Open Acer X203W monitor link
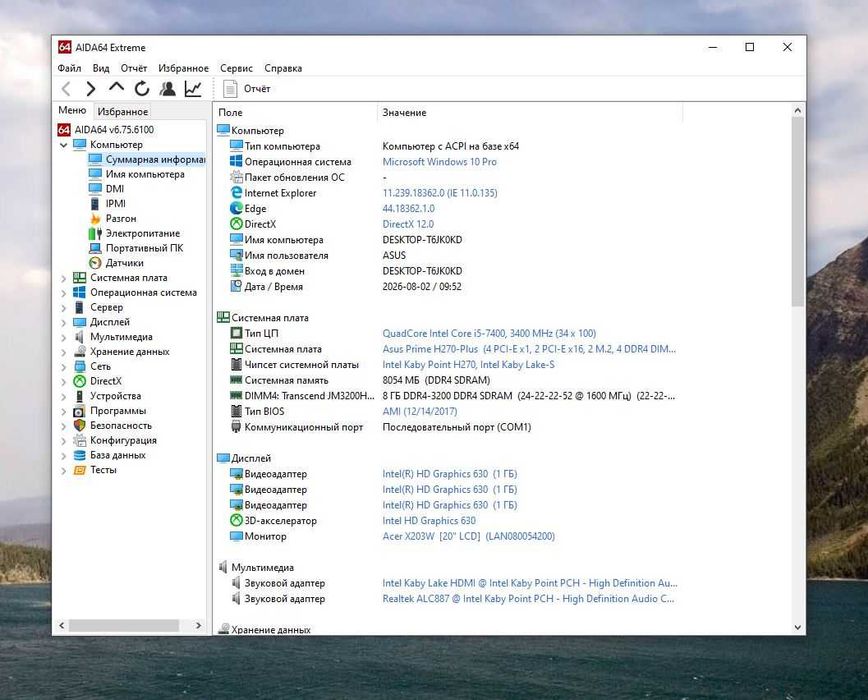 point(468,536)
